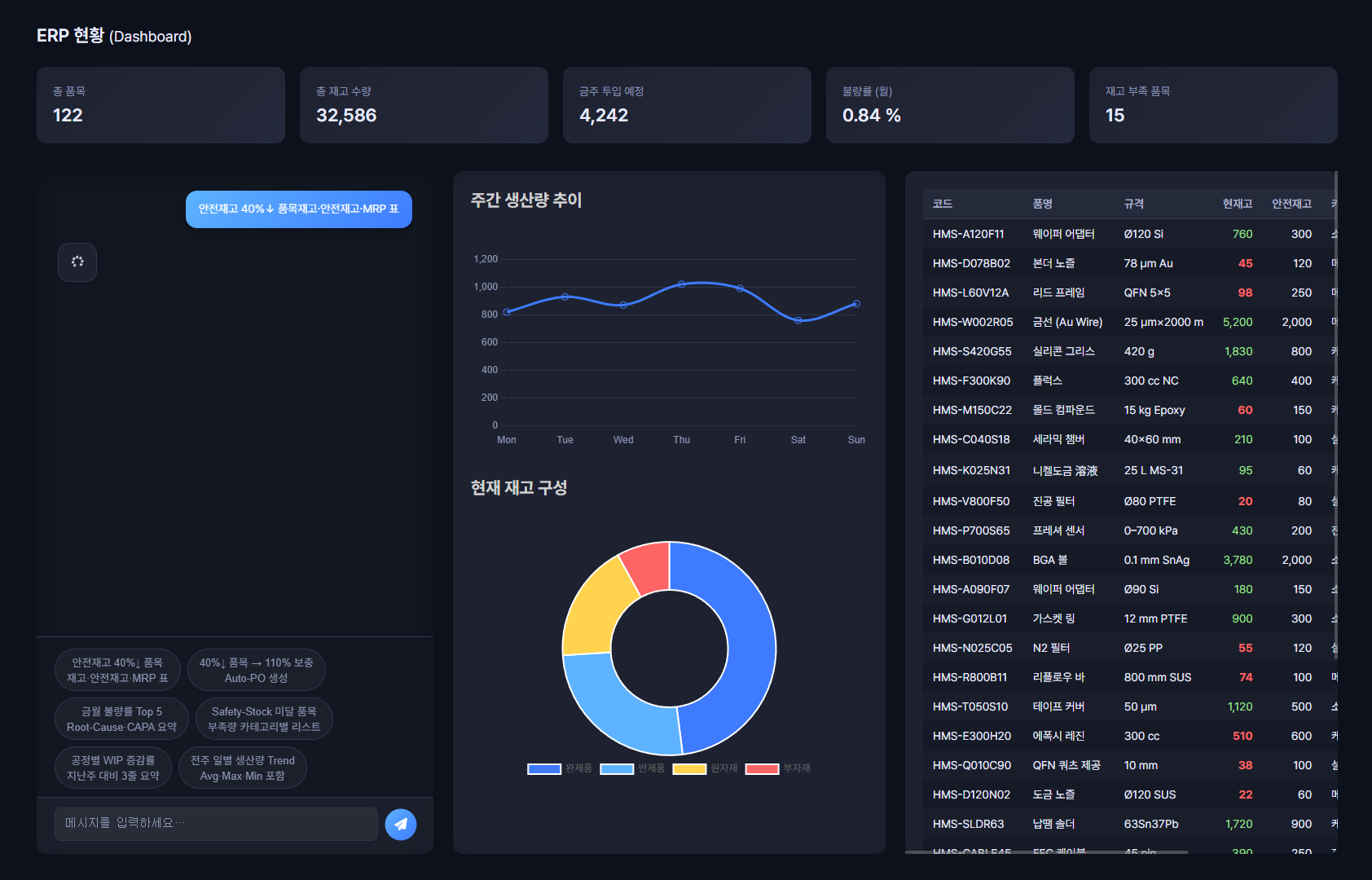This screenshot has height=880, width=1372.
Task: Select the 공정별 WIP 증감률 suggestion chip
Action: coord(113,768)
